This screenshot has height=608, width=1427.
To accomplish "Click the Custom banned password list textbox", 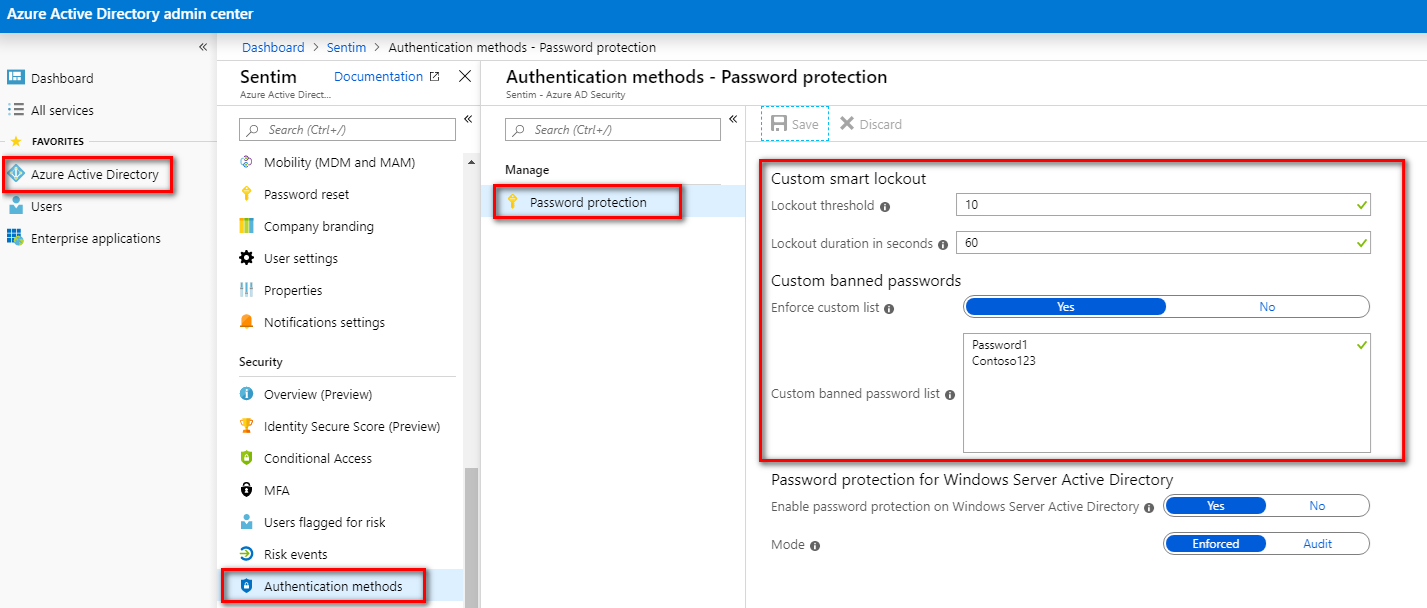I will coord(1167,393).
